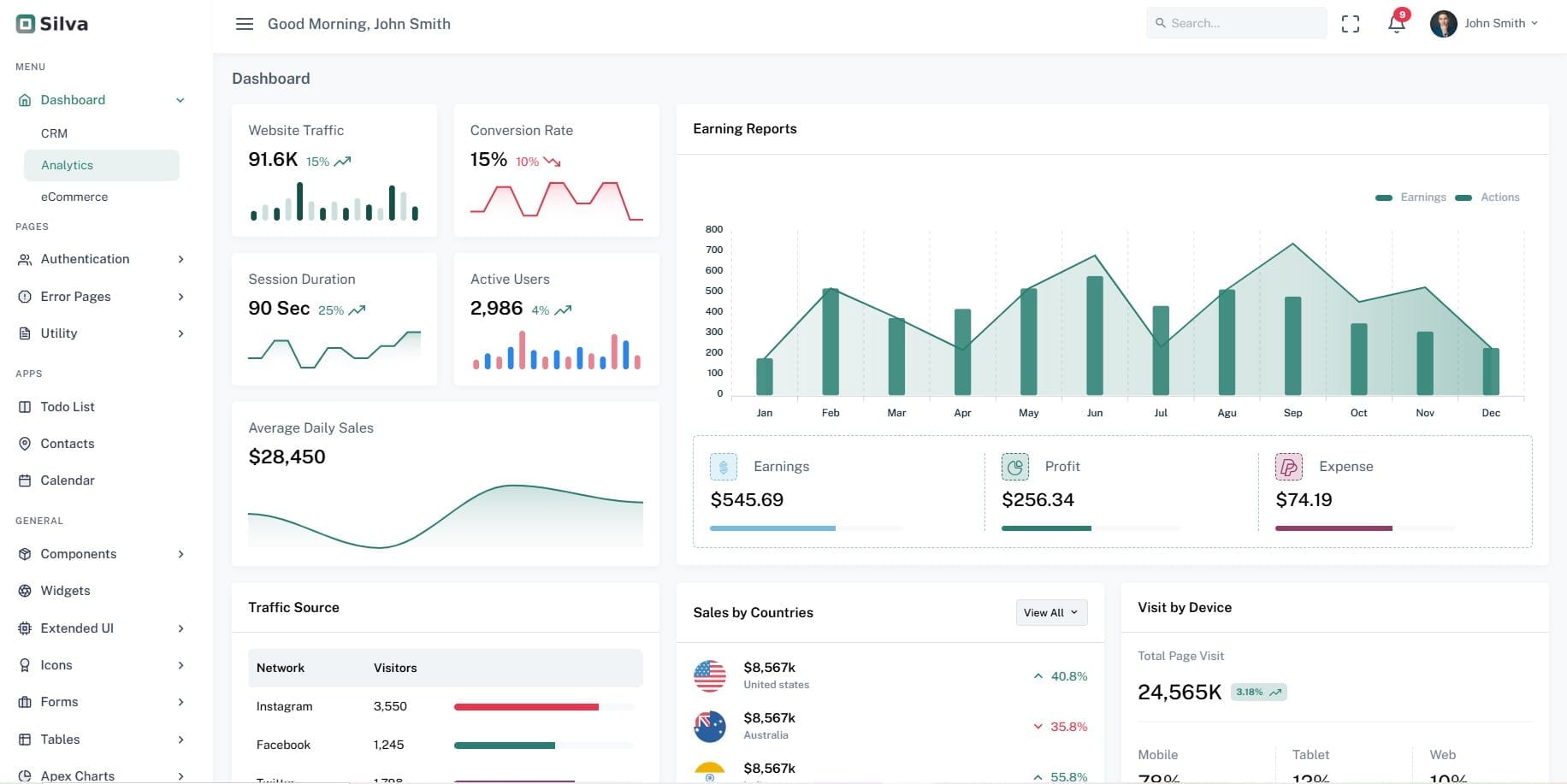Screen dimensions: 1567x784
Task: Click the Earnings dollar icon
Action: pyautogui.click(x=723, y=467)
